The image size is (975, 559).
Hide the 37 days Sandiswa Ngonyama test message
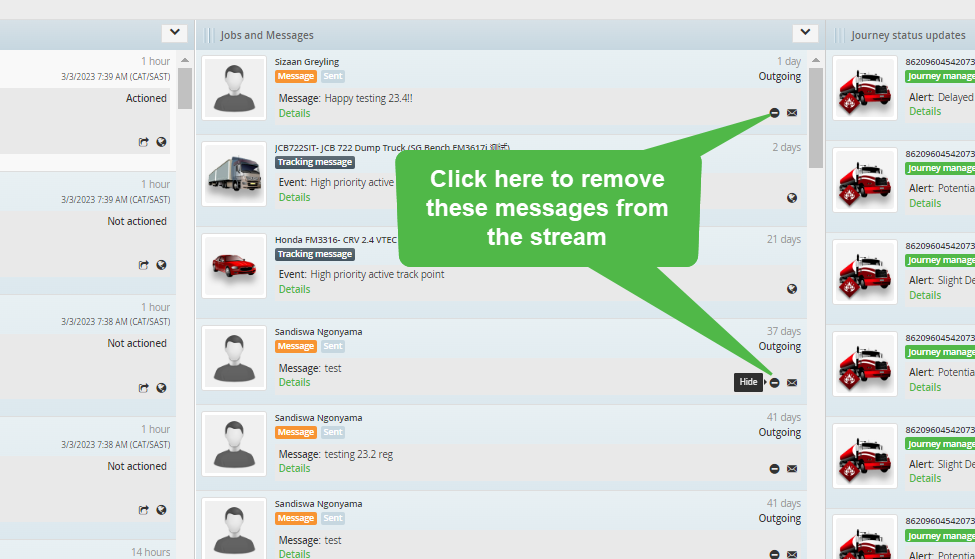coord(774,382)
